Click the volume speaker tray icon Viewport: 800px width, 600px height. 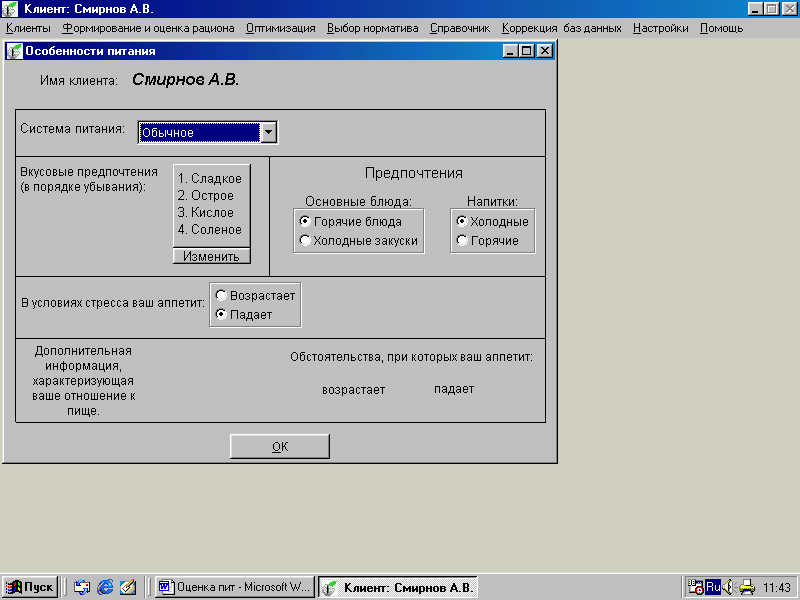tap(728, 587)
